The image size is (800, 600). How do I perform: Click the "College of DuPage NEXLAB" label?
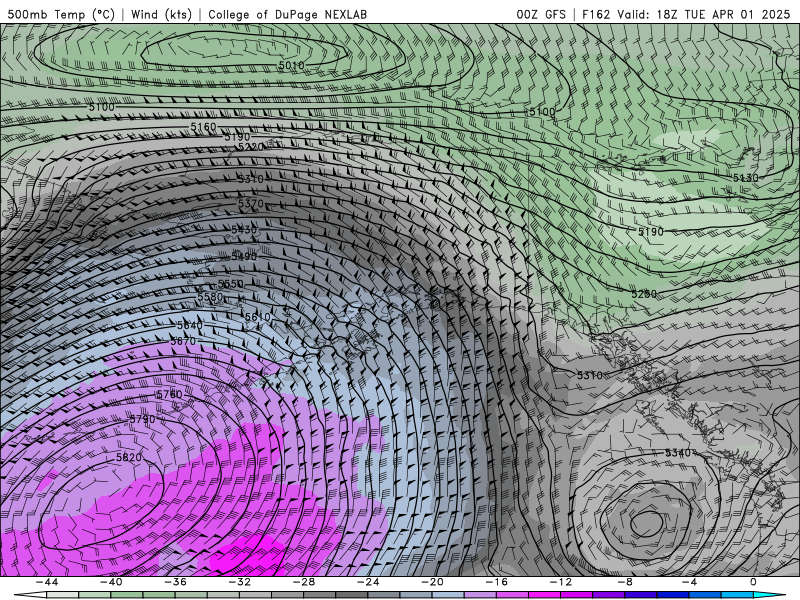pos(287,14)
